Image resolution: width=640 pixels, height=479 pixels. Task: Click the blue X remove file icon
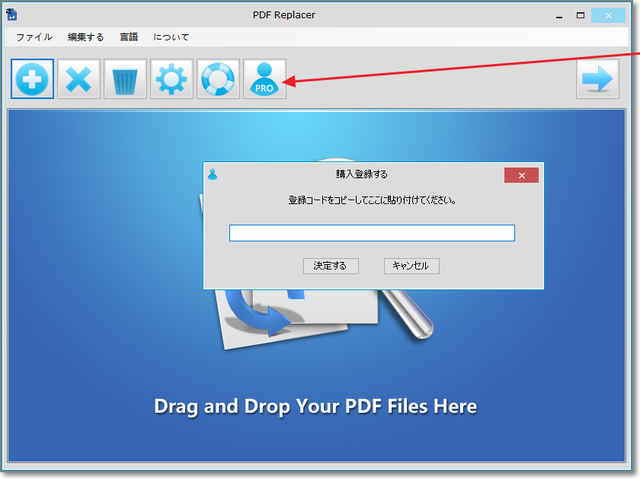[78, 79]
